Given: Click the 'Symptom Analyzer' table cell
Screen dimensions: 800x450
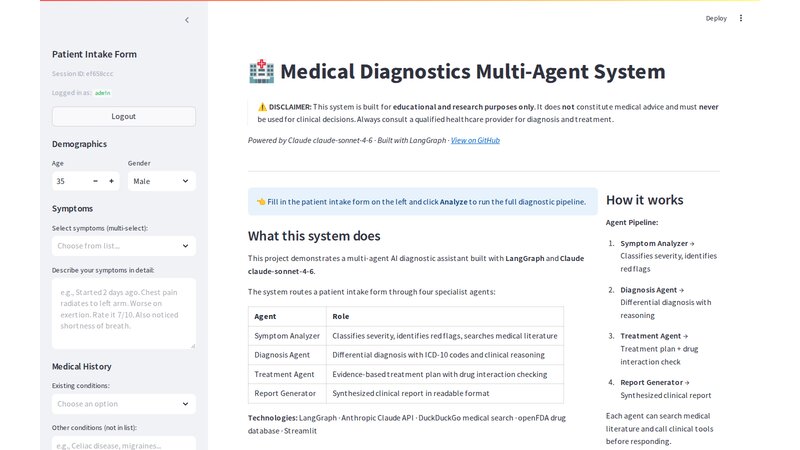Looking at the screenshot, I should pyautogui.click(x=287, y=336).
